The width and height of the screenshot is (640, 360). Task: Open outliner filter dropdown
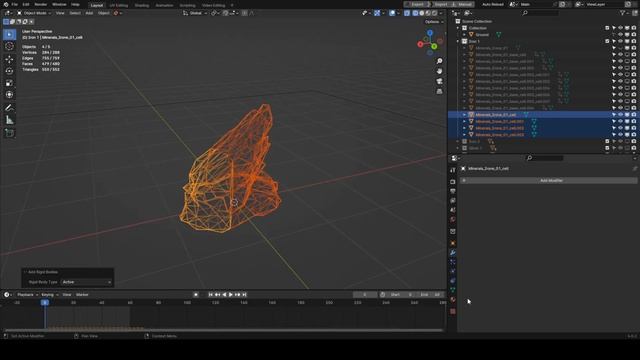click(624, 13)
